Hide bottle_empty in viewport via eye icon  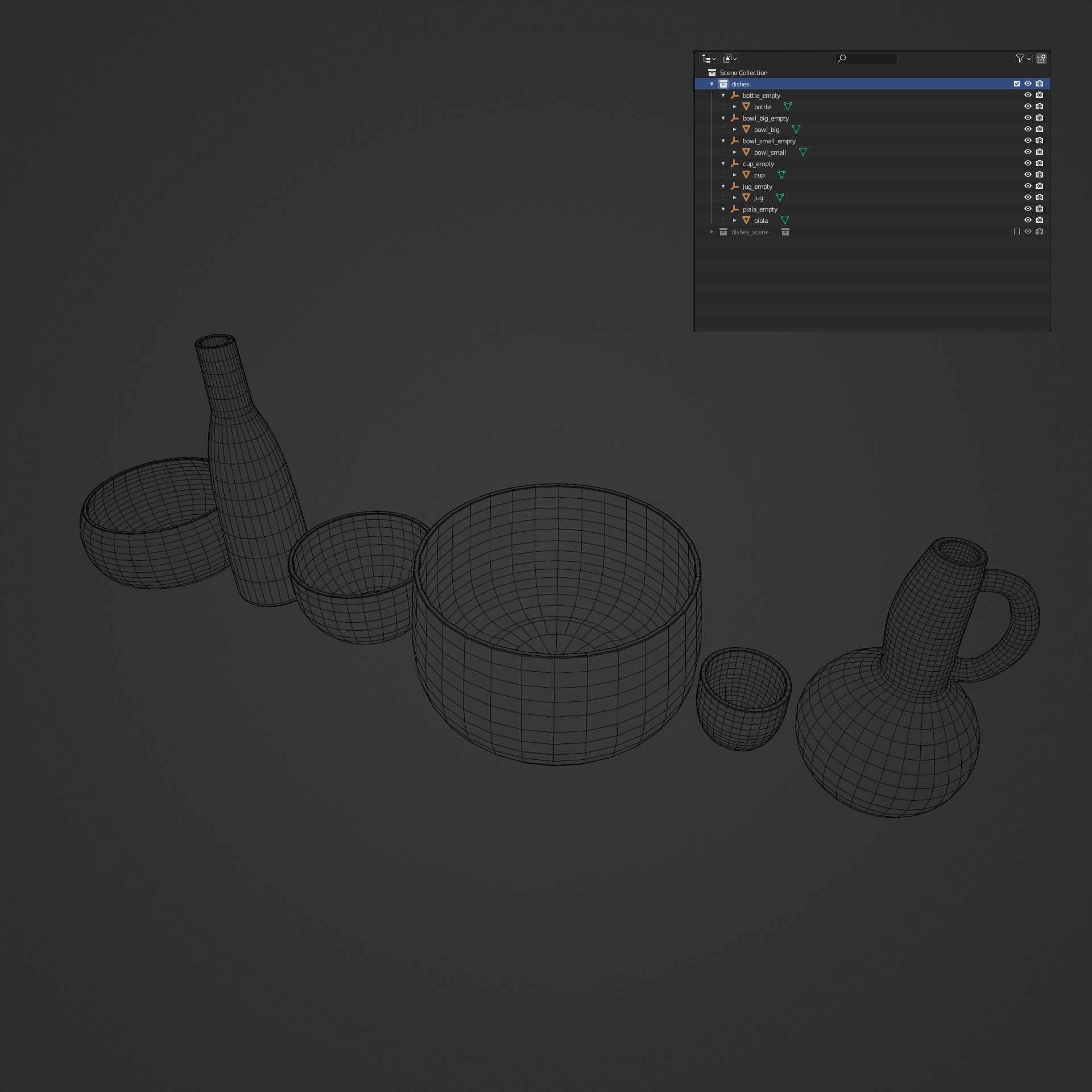tap(1028, 95)
